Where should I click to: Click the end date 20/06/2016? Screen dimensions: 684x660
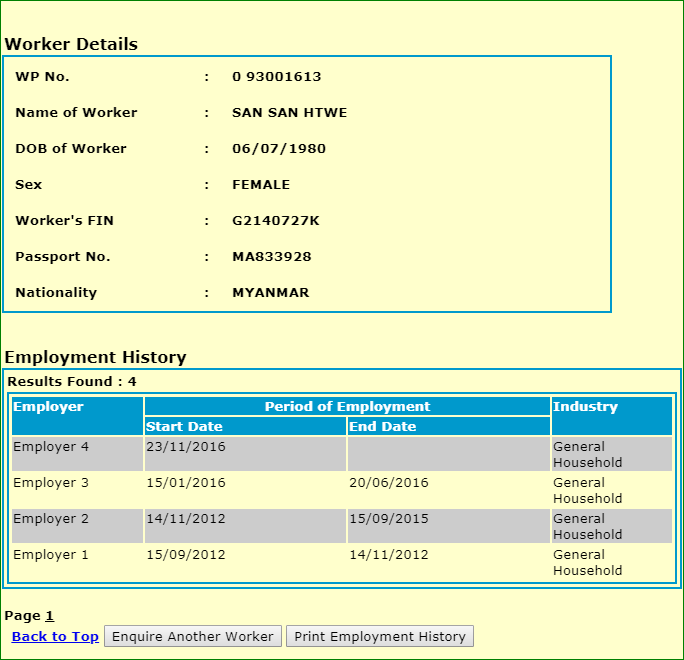pyautogui.click(x=388, y=483)
